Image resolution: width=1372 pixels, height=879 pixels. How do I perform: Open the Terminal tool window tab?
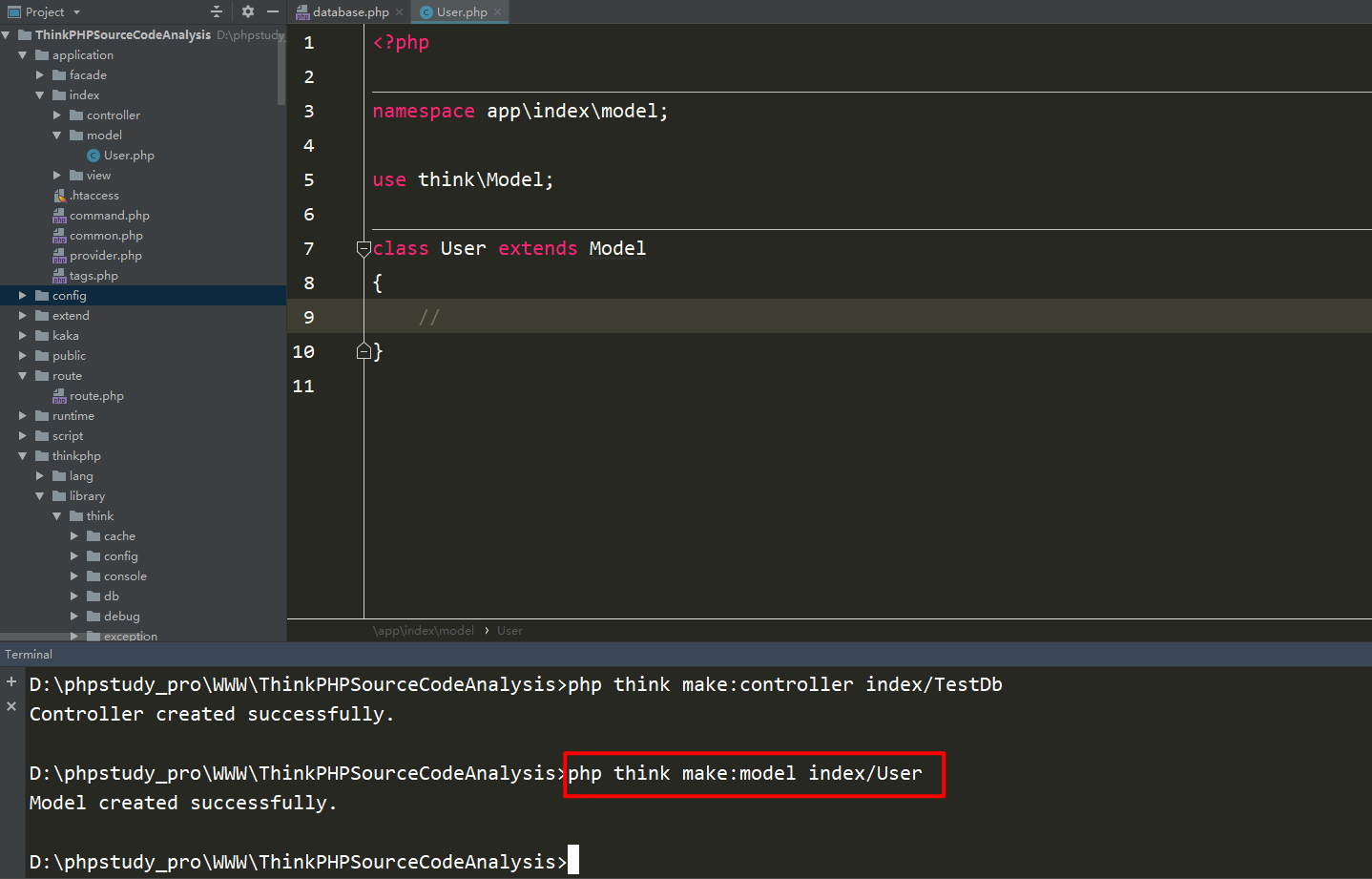(x=29, y=655)
